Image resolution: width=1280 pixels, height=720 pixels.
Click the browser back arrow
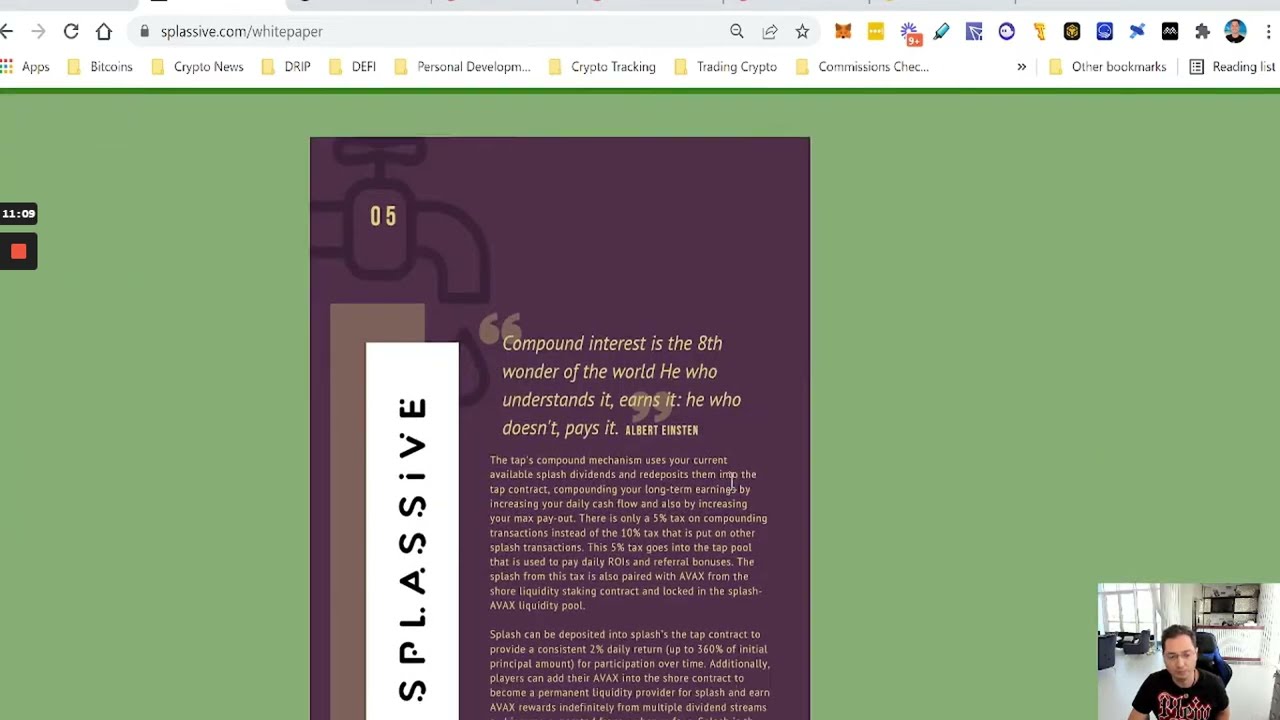(7, 32)
